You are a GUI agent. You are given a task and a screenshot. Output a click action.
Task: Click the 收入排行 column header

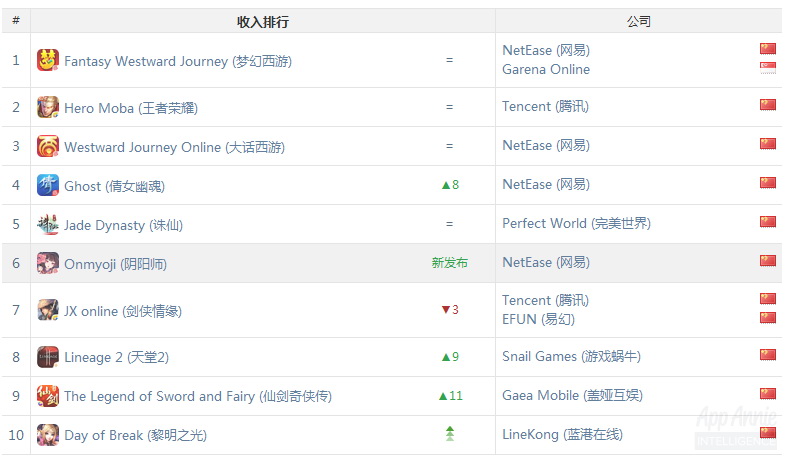263,22
